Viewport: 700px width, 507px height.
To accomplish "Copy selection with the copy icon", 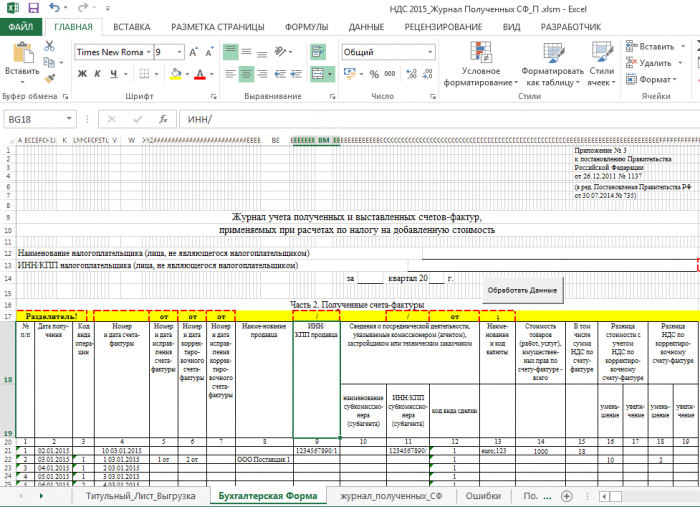I will point(49,62).
